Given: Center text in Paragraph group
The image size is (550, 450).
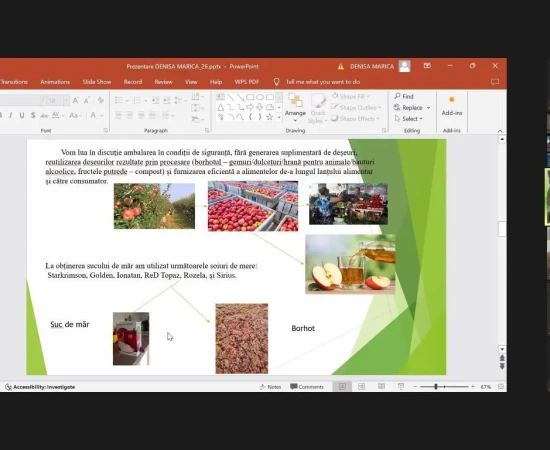Looking at the screenshot, I should (130, 115).
